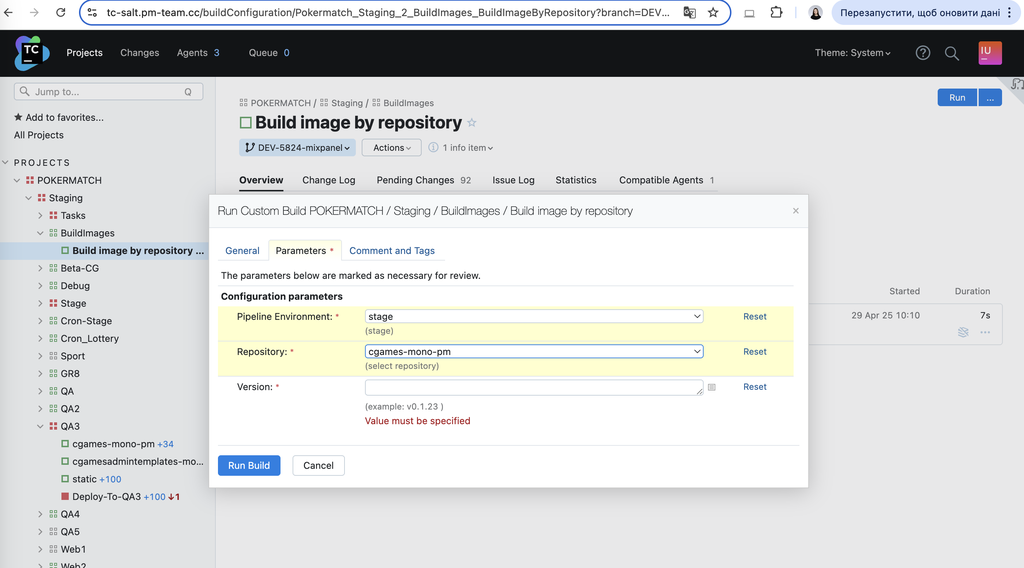Screen dimensions: 1024x568
Task: Open the Actions dropdown
Action: pos(392,148)
